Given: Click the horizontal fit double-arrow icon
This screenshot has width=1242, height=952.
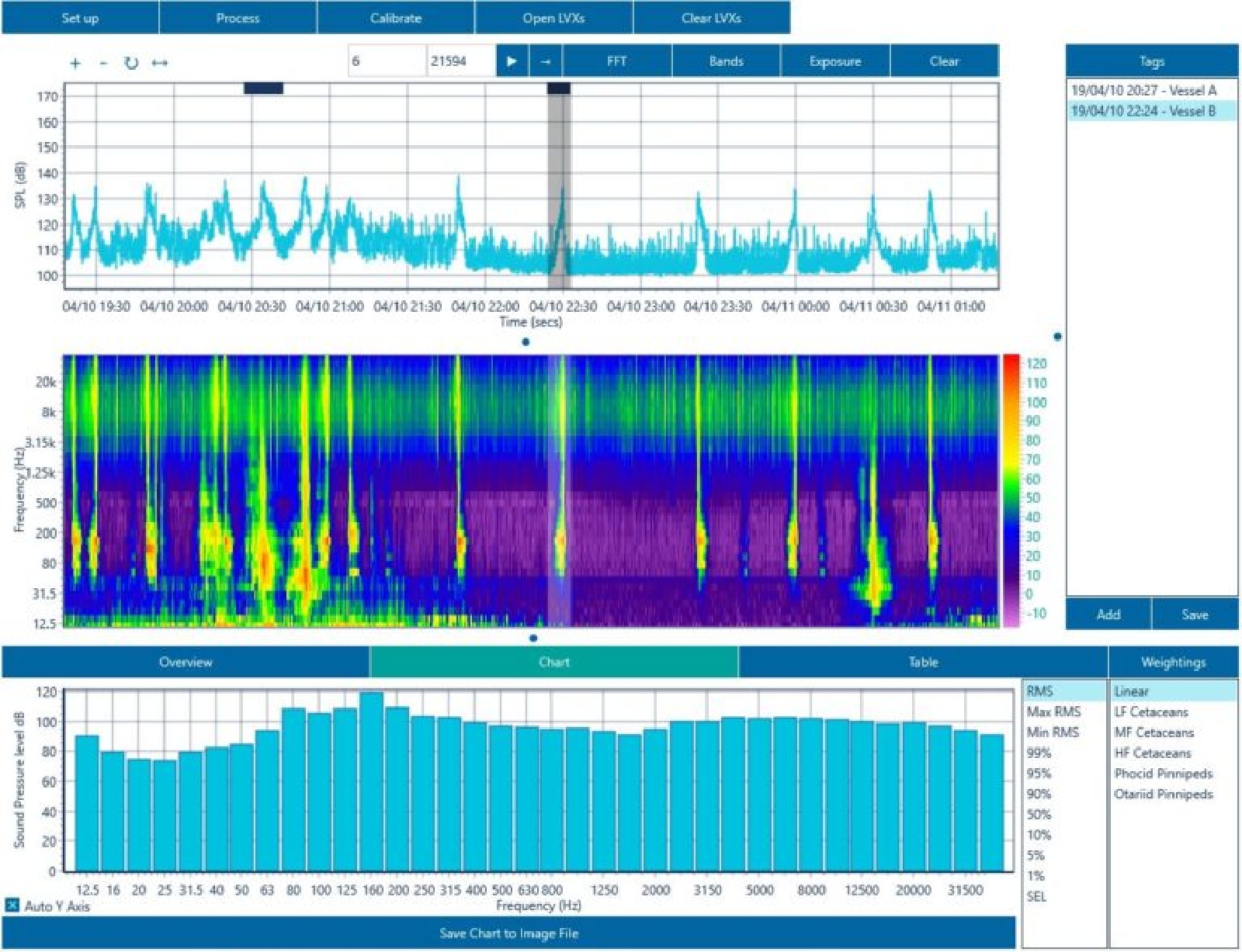Looking at the screenshot, I should pos(160,63).
